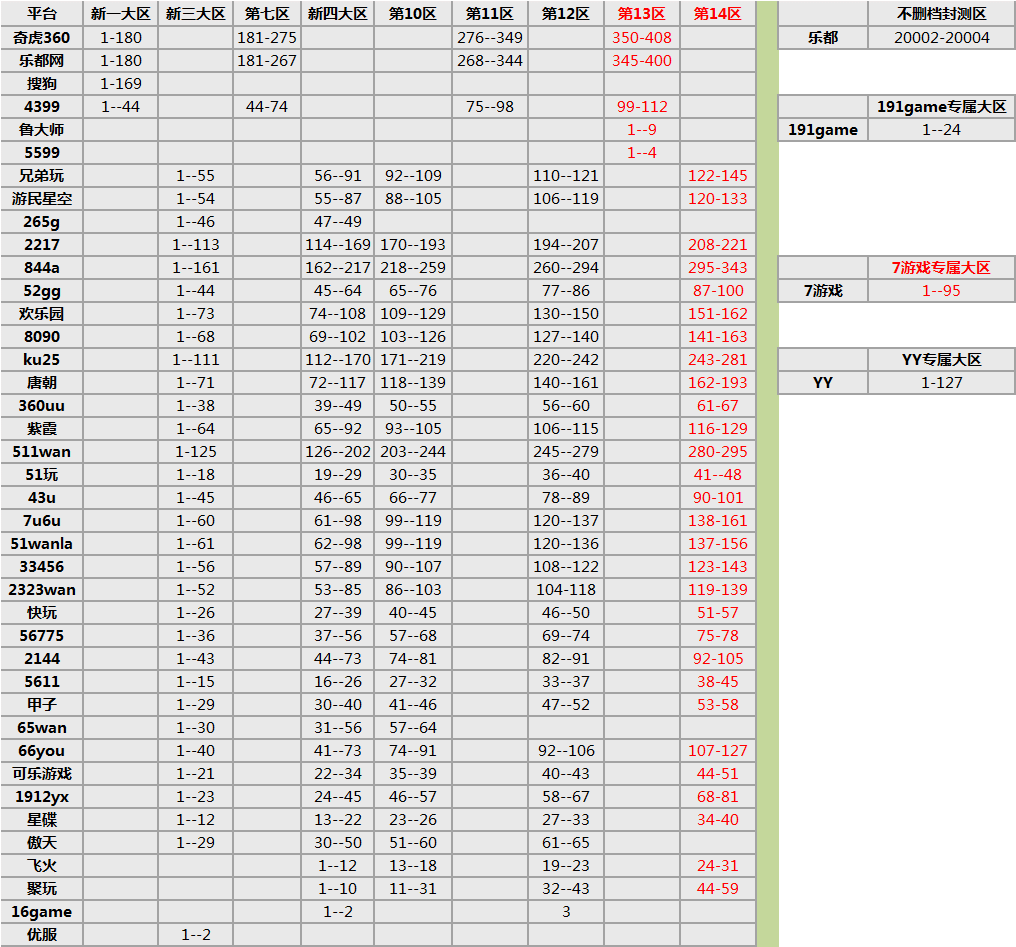The height and width of the screenshot is (947, 1016).
Task: Click the 2323wan platform row label
Action: [41, 589]
